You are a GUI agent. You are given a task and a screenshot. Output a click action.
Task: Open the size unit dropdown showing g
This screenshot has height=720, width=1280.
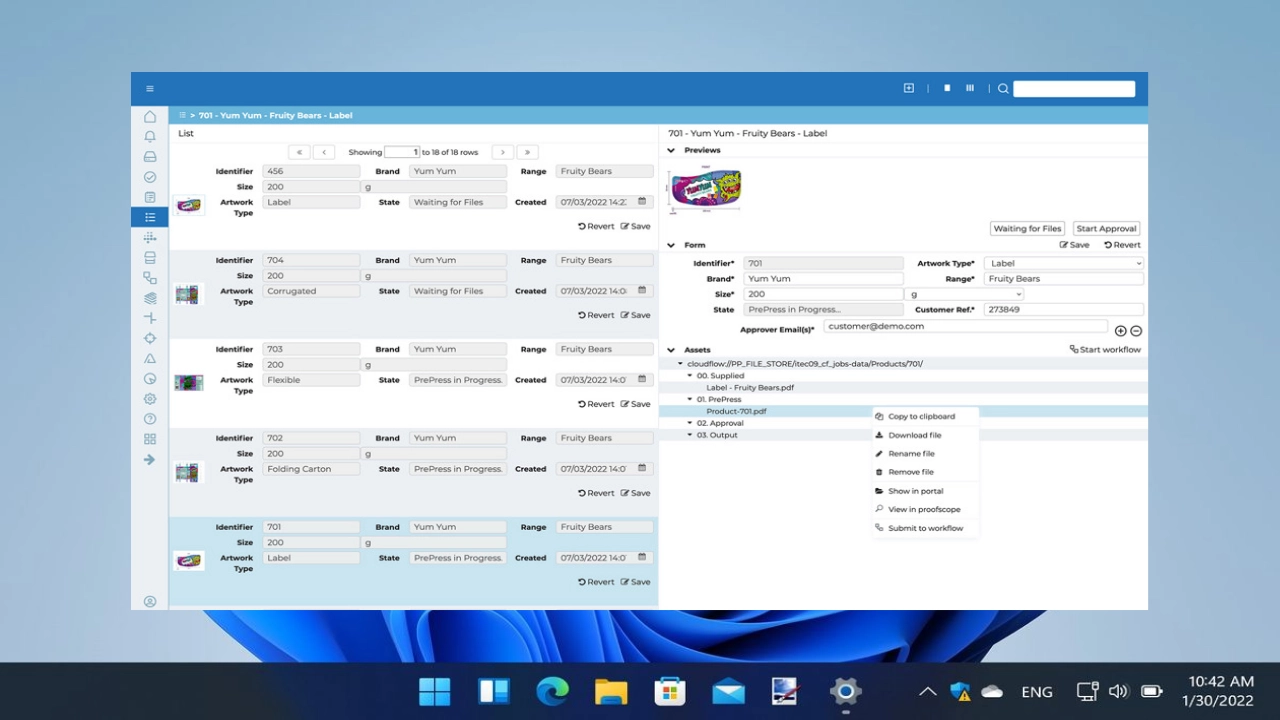965,294
